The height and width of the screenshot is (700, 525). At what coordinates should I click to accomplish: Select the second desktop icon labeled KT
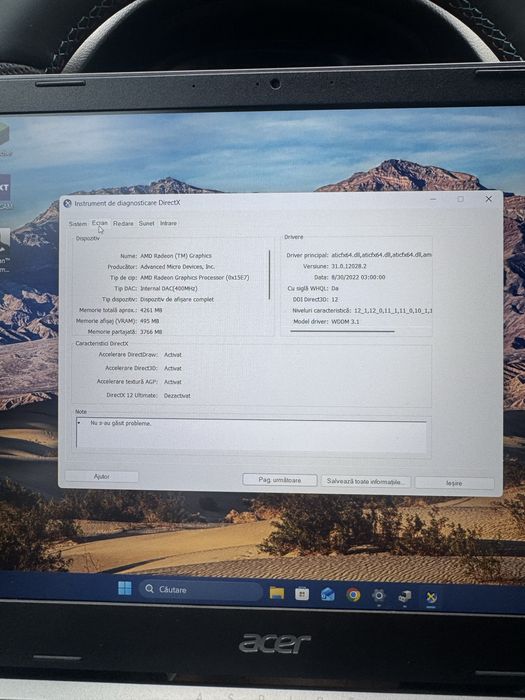(4, 188)
